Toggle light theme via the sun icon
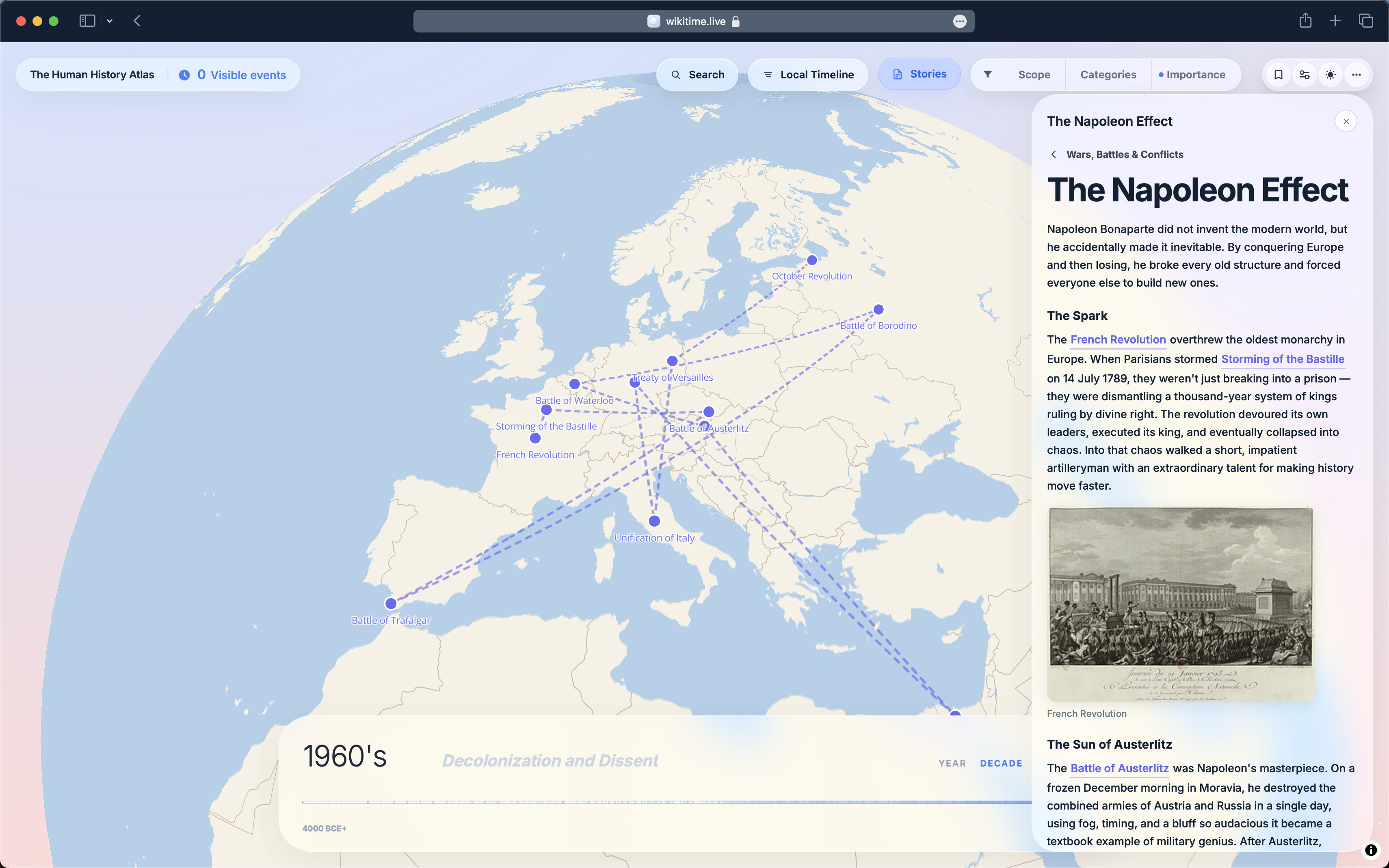The height and width of the screenshot is (868, 1389). (x=1331, y=74)
